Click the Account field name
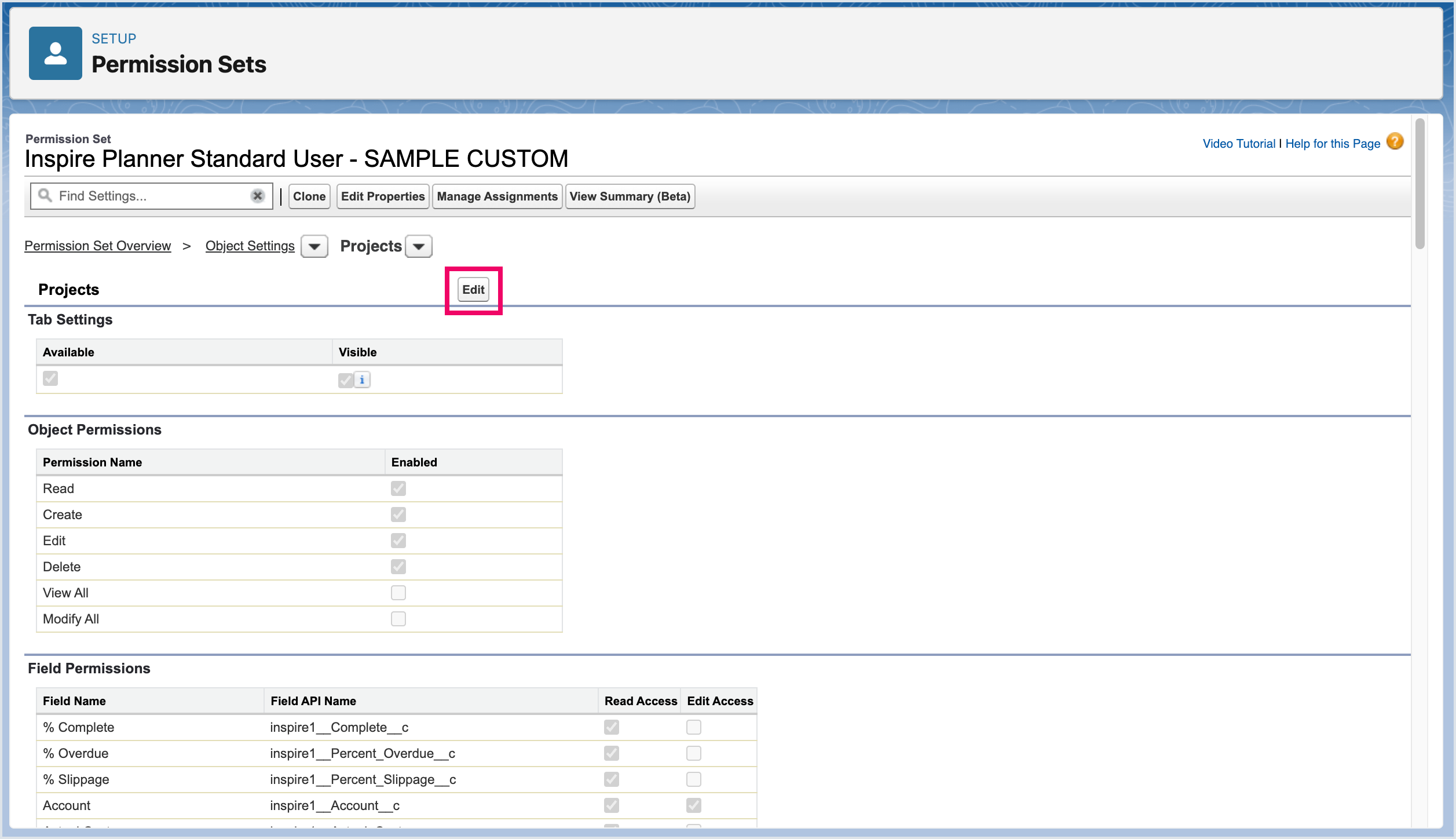1456x839 pixels. click(x=67, y=805)
